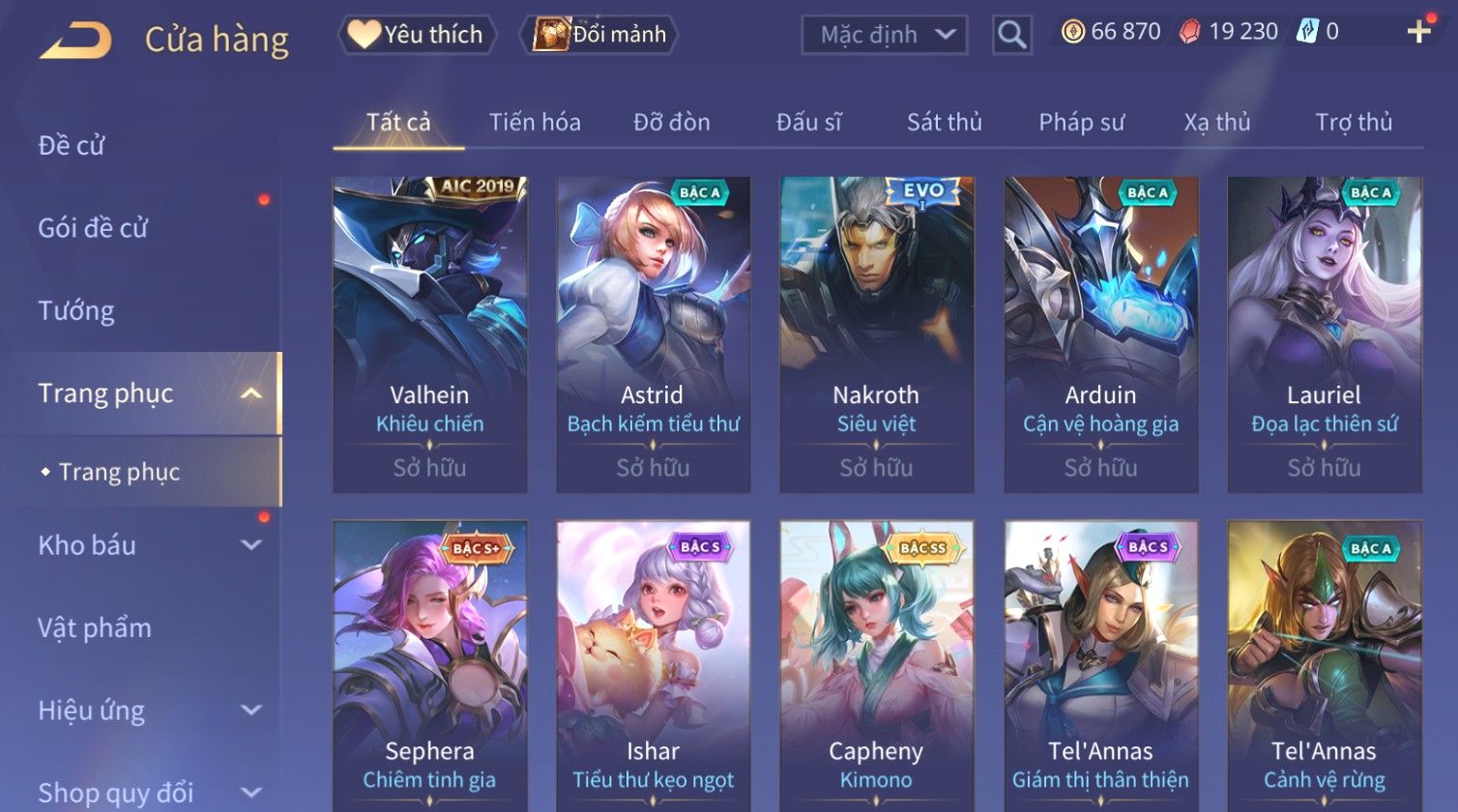Switch to the Tiến hóa tab
1458x812 pixels.
tap(535, 122)
